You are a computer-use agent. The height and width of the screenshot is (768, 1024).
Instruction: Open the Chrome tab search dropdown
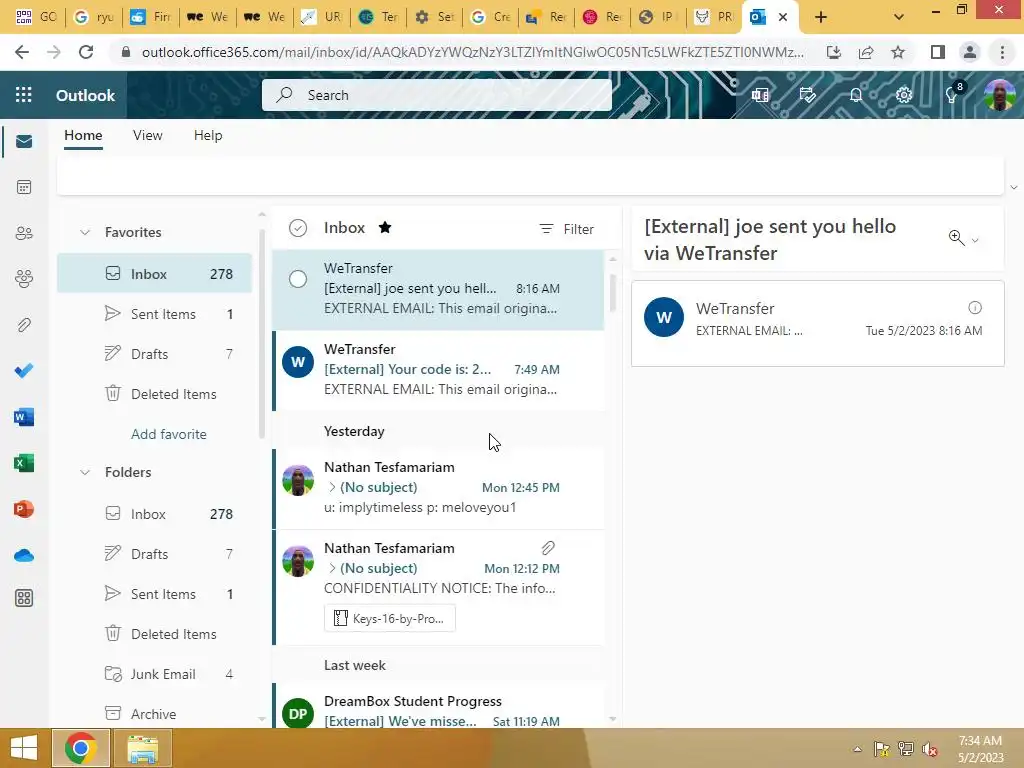(x=899, y=17)
